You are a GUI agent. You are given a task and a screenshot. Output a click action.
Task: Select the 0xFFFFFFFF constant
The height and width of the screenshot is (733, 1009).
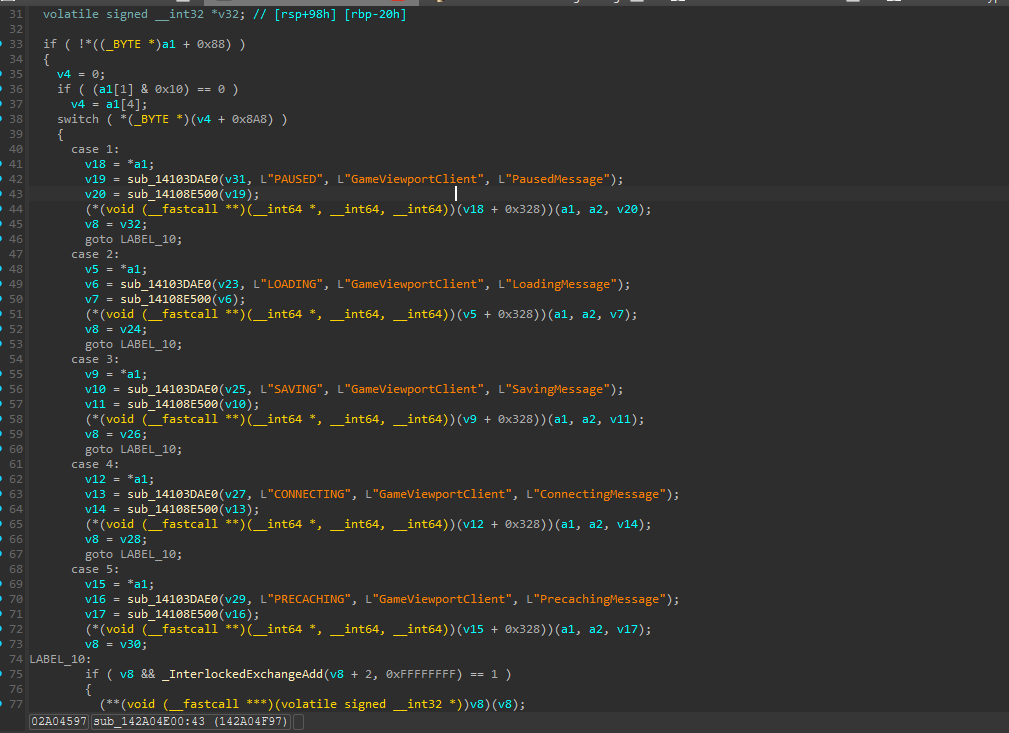click(421, 674)
